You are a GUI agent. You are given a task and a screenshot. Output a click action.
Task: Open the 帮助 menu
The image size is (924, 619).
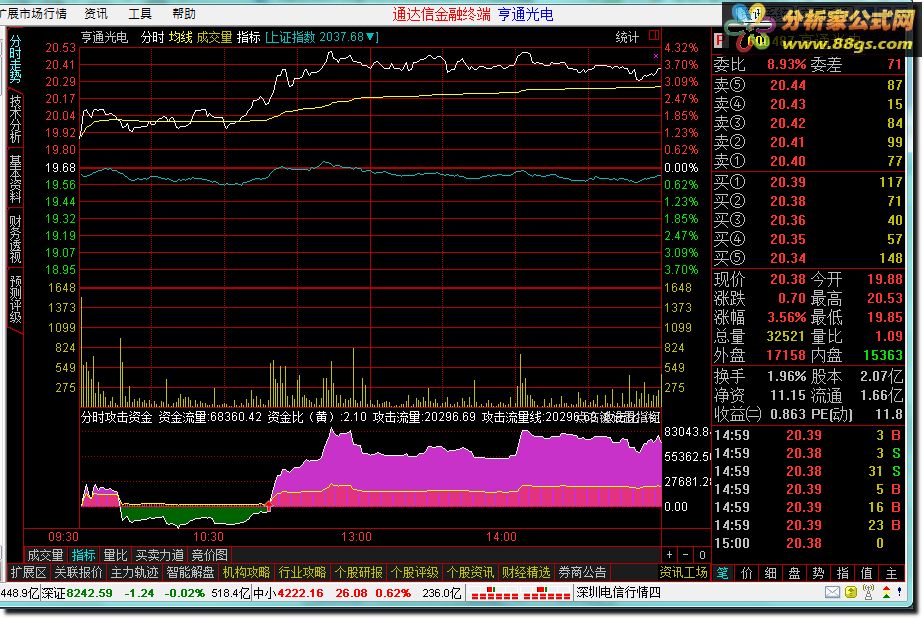point(183,13)
